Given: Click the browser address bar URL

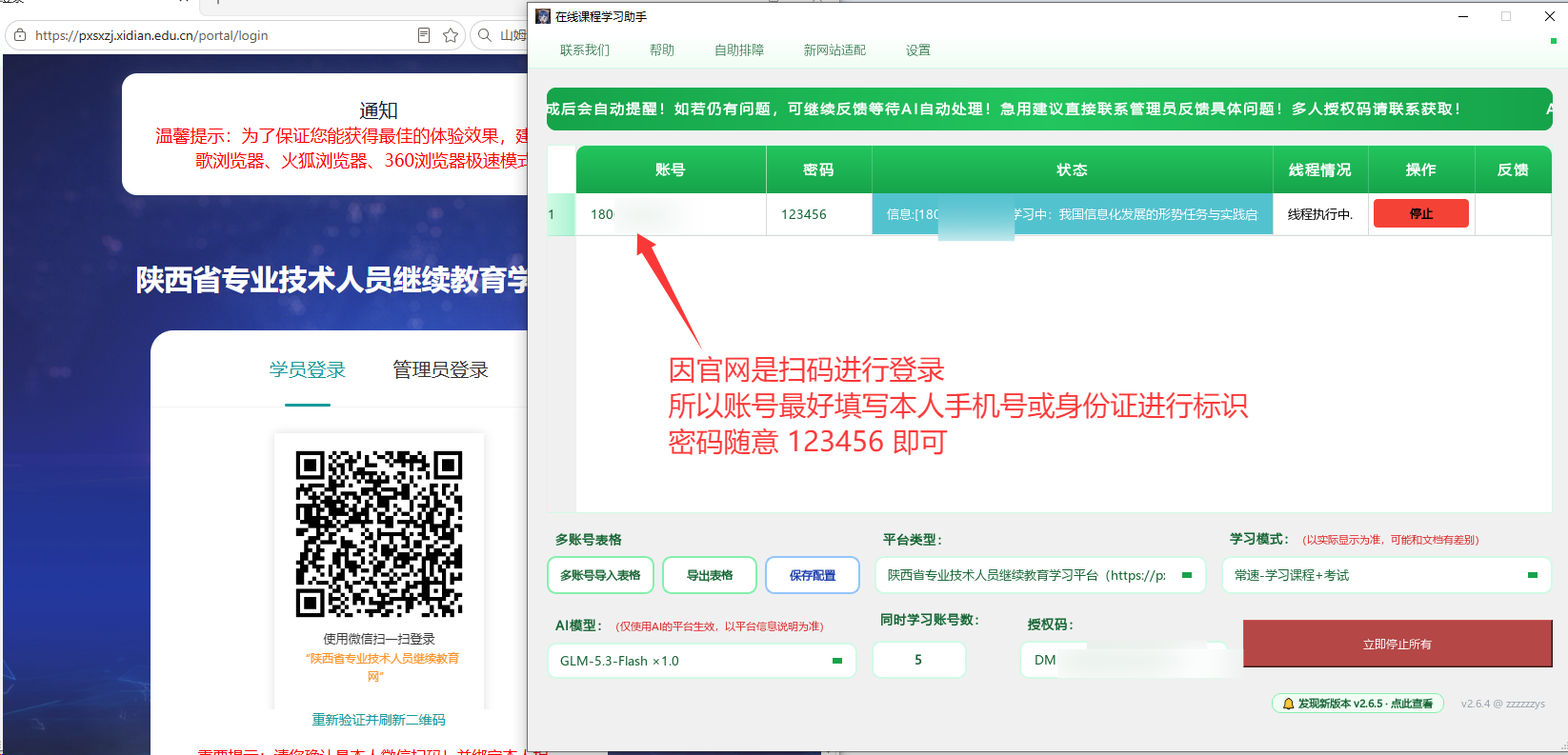Looking at the screenshot, I should pyautogui.click(x=151, y=35).
